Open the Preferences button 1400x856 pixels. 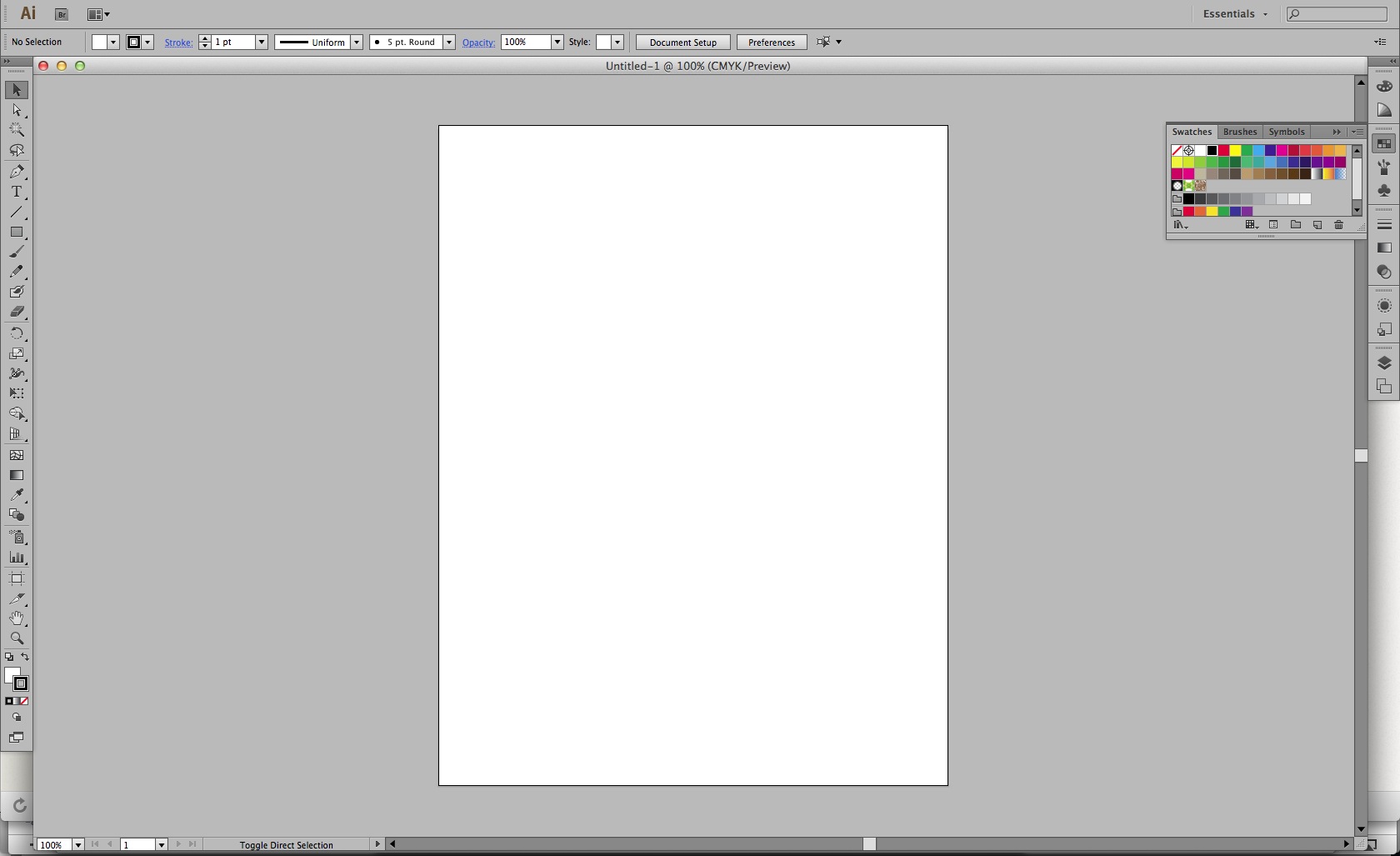coord(771,43)
